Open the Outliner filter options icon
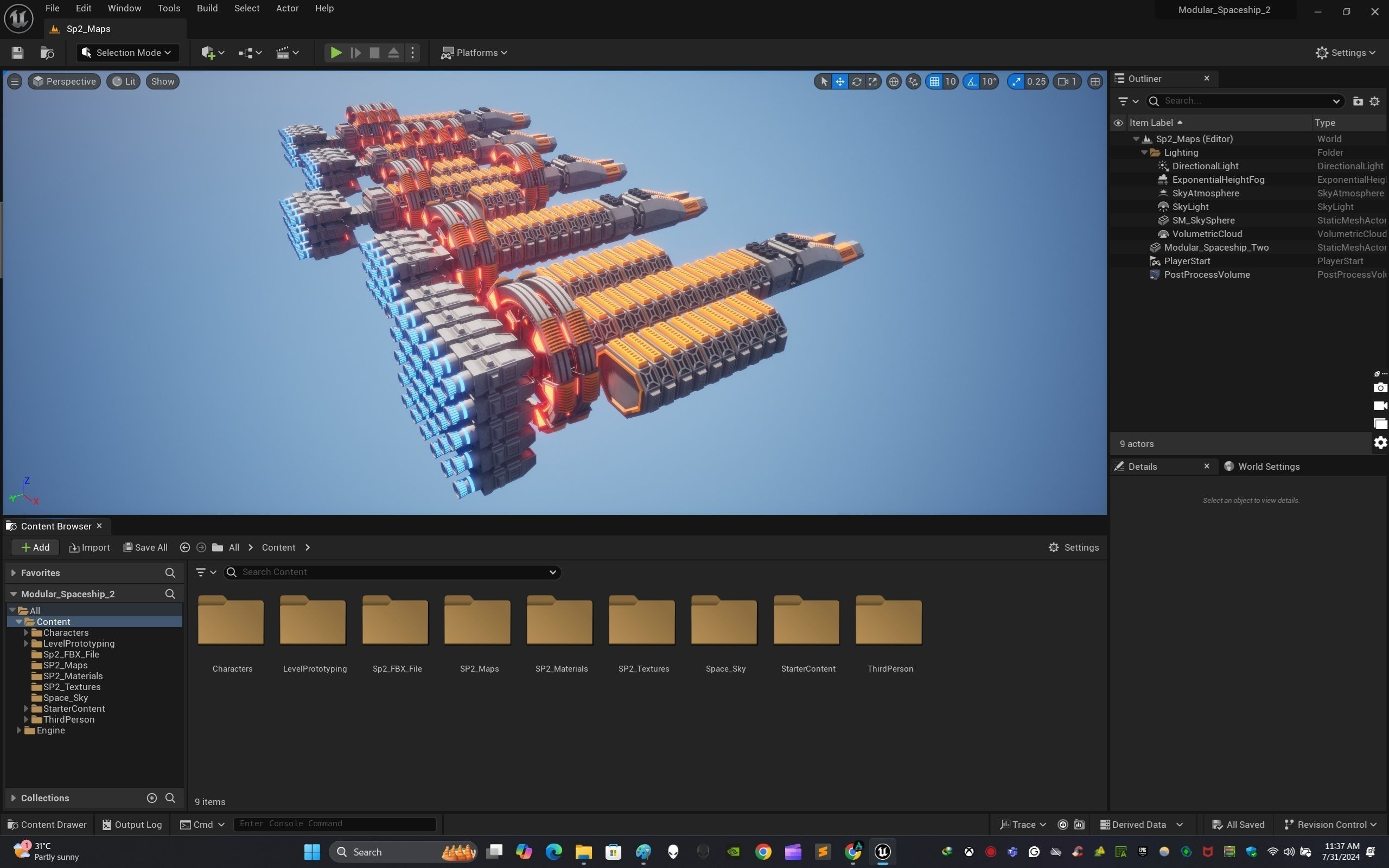 (x=1128, y=101)
